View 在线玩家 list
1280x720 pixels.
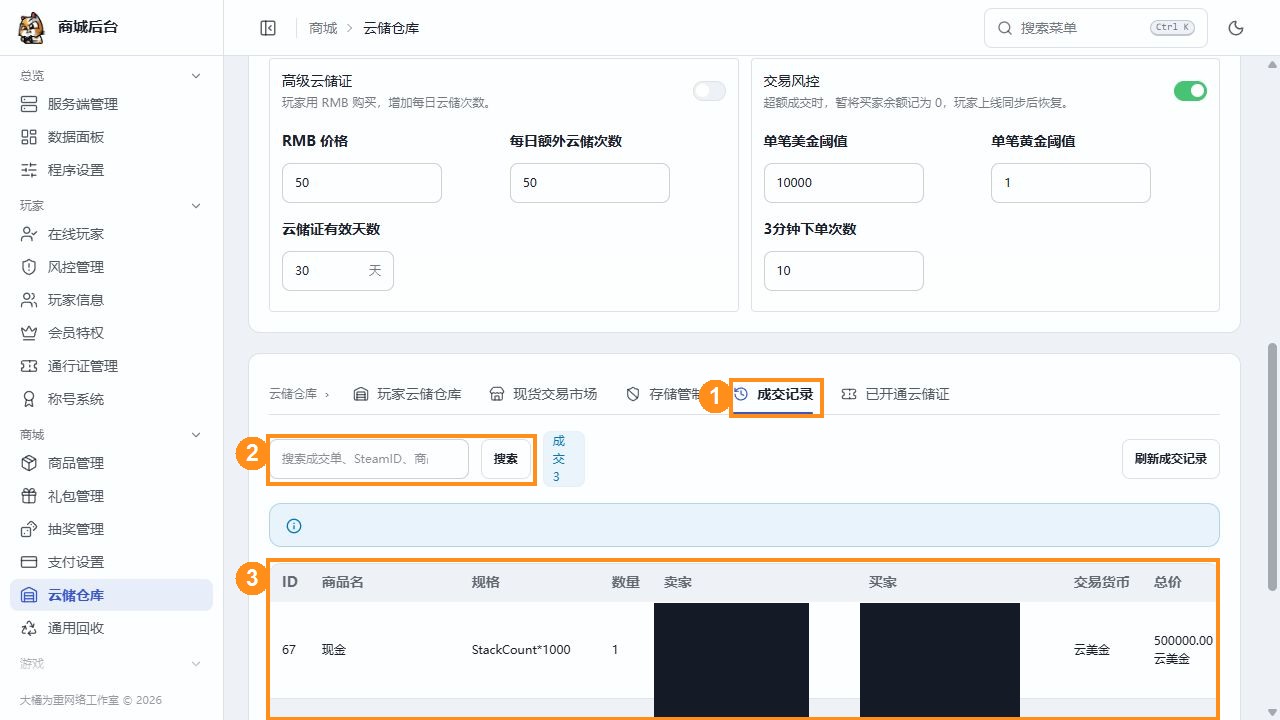pos(111,234)
